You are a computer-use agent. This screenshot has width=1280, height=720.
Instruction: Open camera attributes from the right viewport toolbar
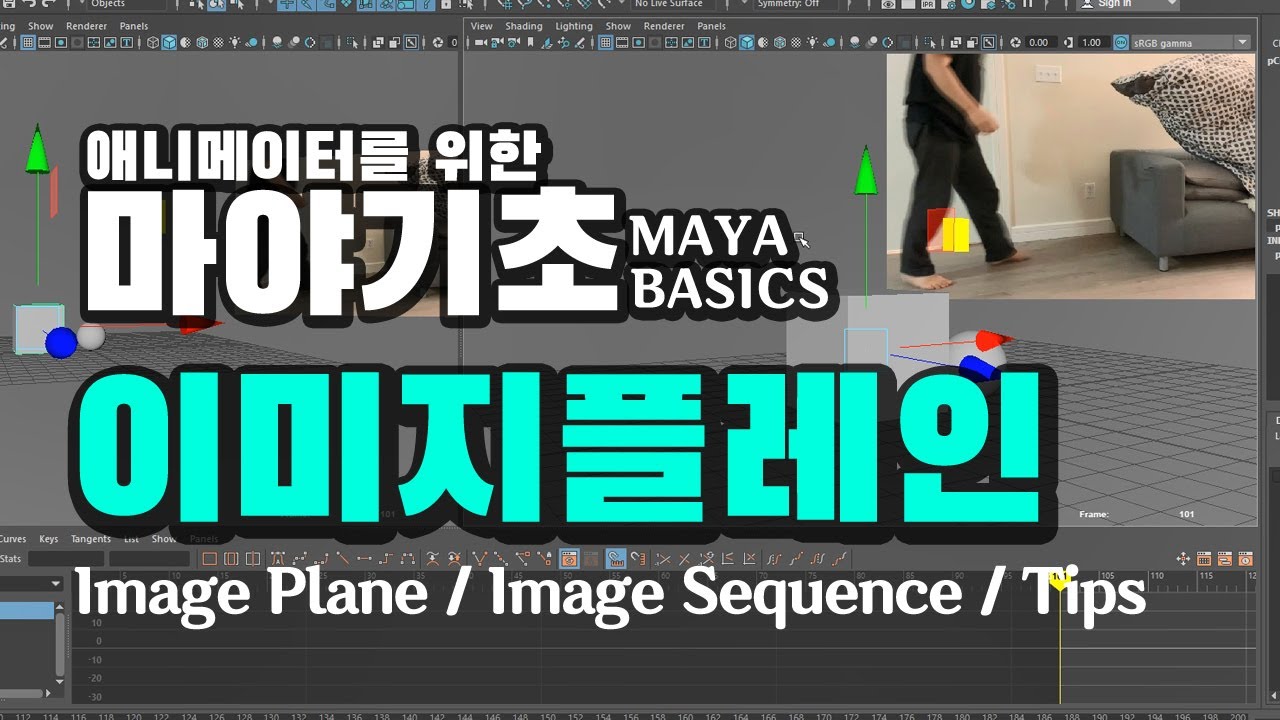(513, 43)
